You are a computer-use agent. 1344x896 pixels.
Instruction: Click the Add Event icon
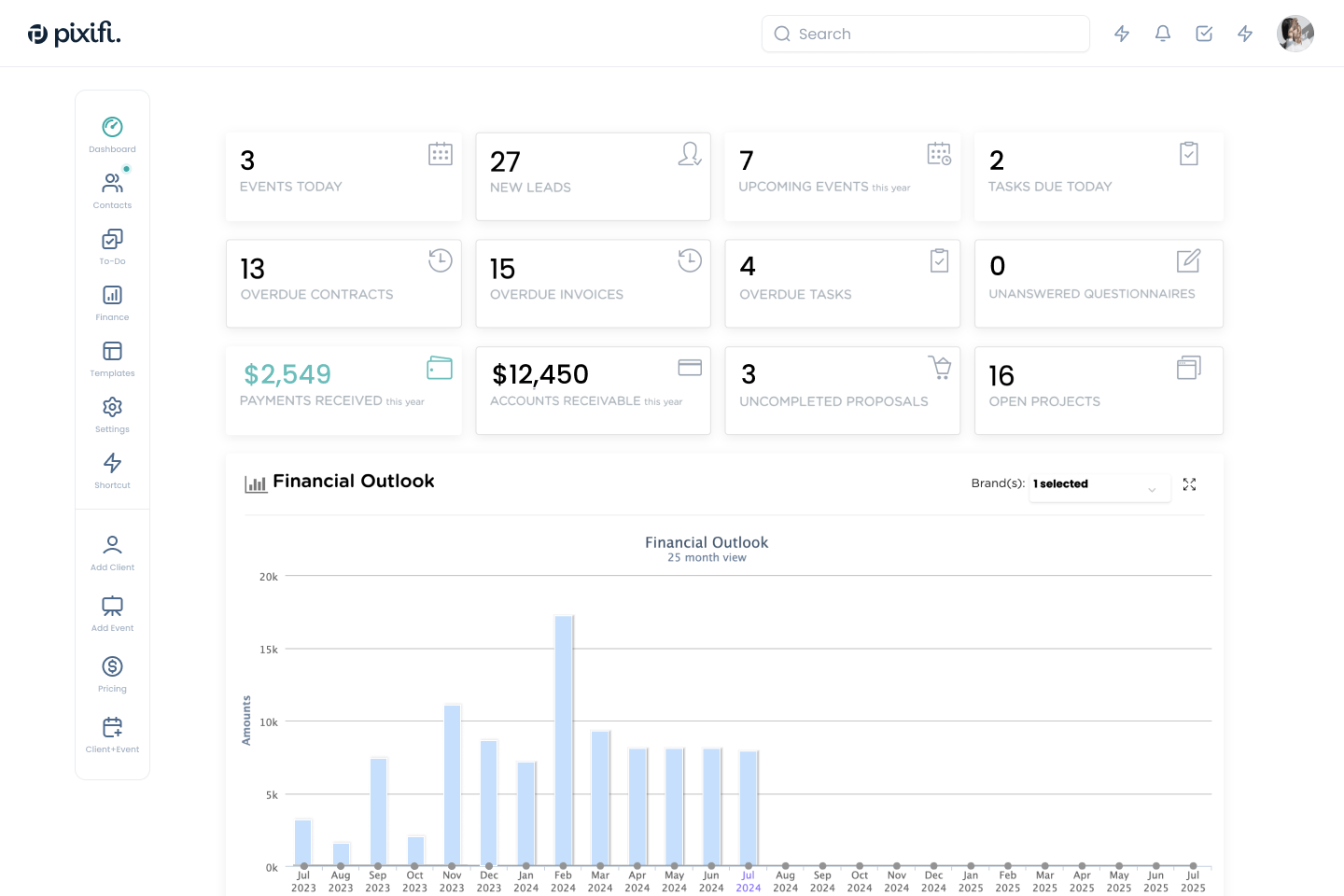point(112,613)
